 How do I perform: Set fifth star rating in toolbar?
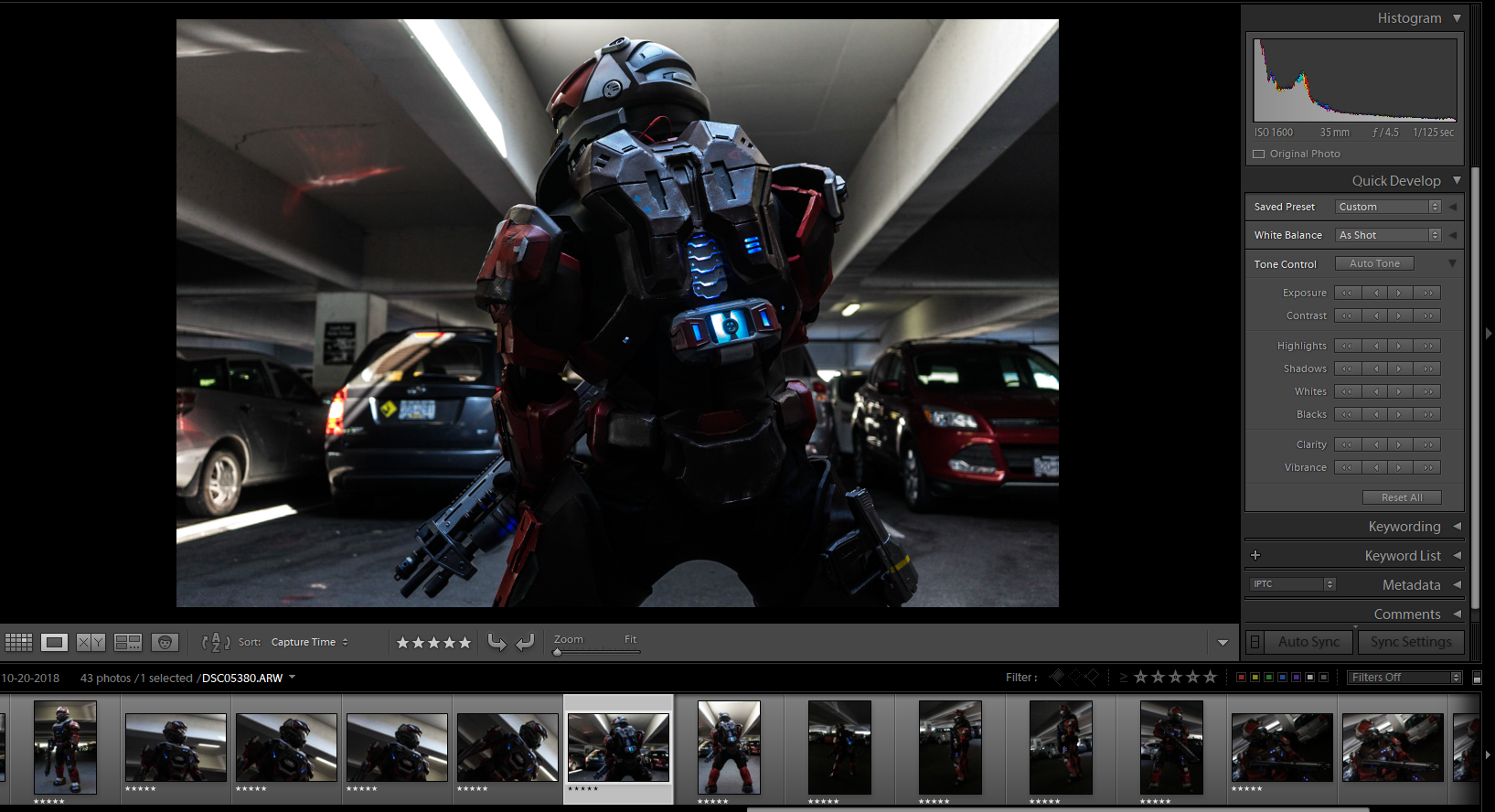[x=465, y=643]
